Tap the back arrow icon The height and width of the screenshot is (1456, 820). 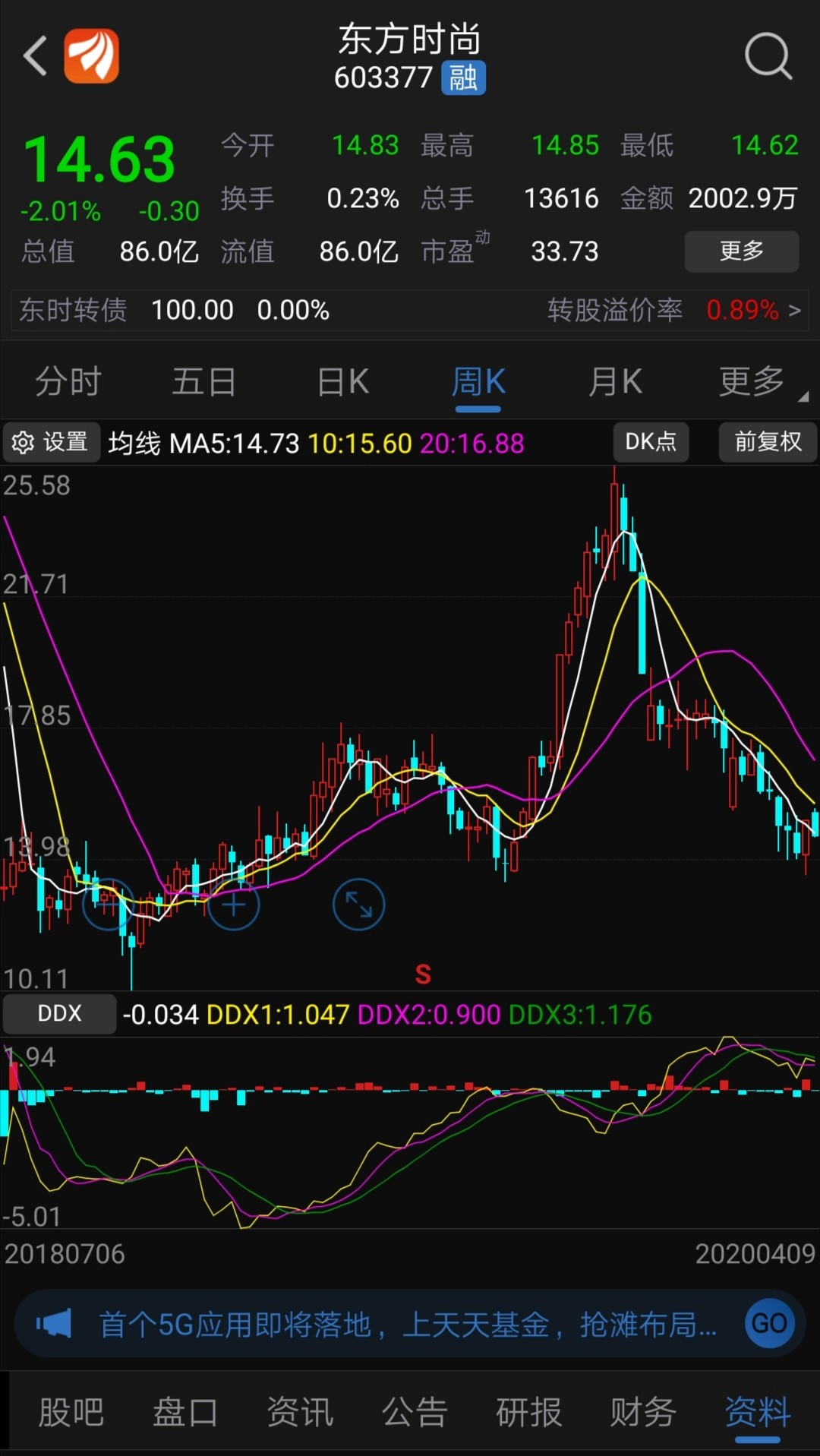coord(35,56)
